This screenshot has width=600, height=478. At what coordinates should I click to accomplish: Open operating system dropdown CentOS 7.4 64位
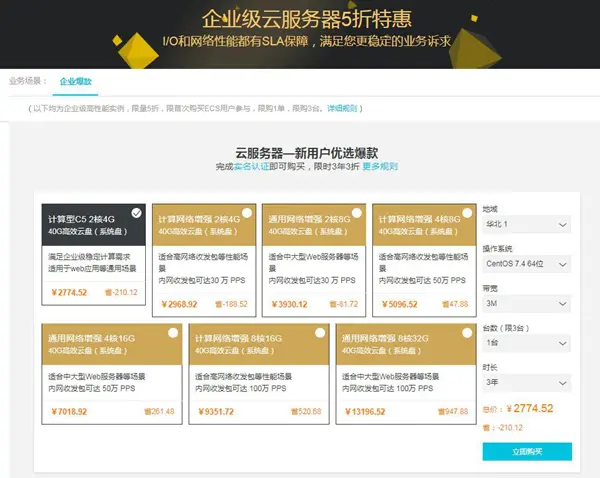click(527, 264)
